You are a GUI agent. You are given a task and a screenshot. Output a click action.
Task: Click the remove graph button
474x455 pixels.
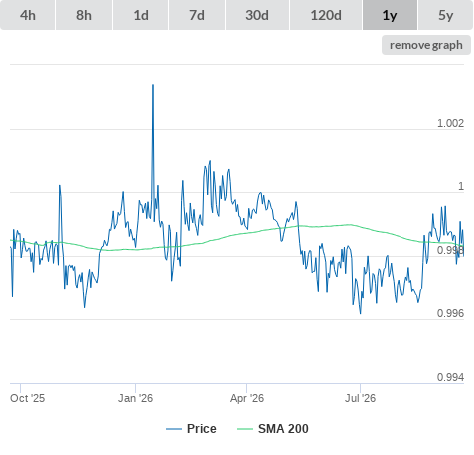pos(426,45)
